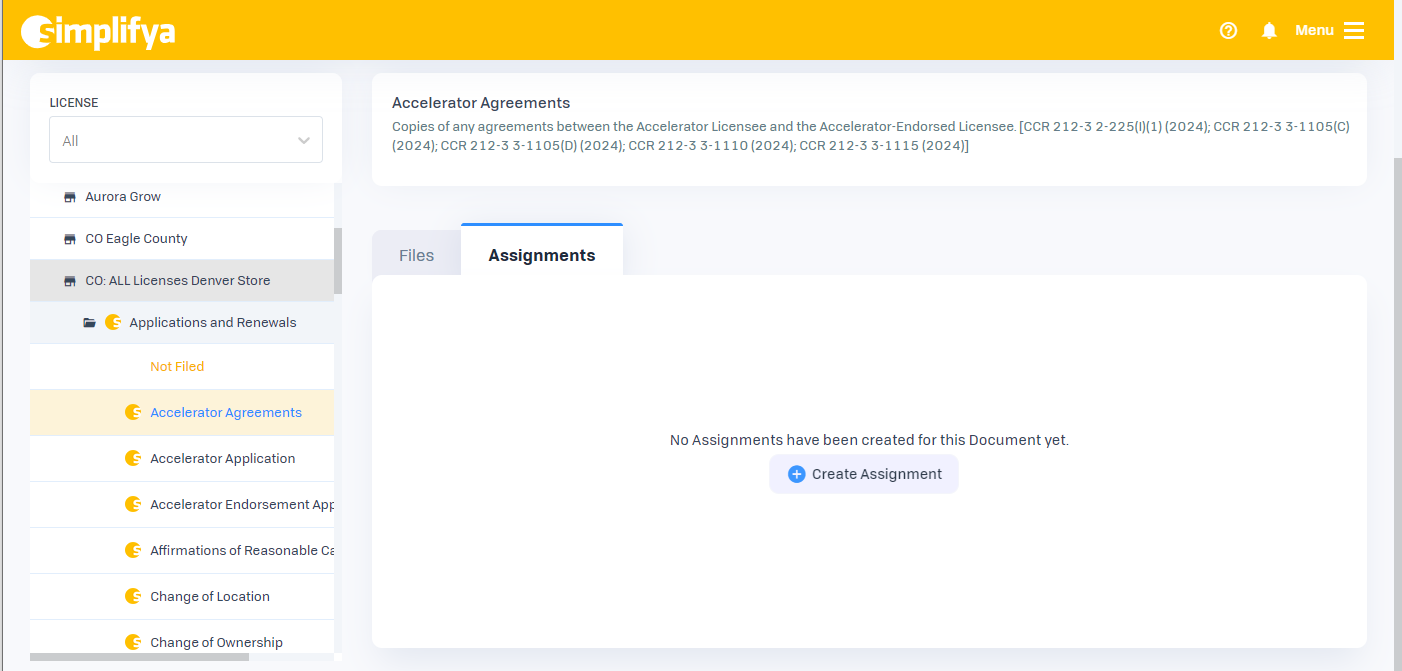
Task: Click the open folder icon beside Applications and Renewals
Action: 90,323
